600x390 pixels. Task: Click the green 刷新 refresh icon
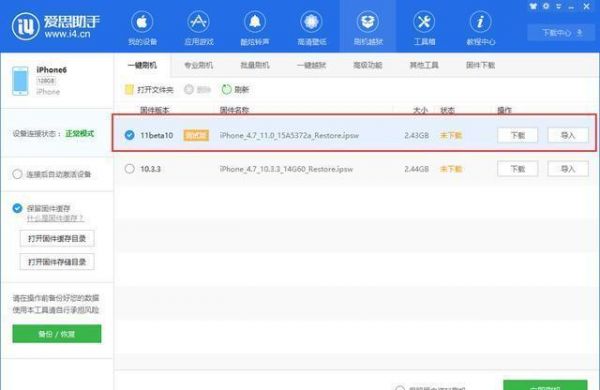[227, 90]
